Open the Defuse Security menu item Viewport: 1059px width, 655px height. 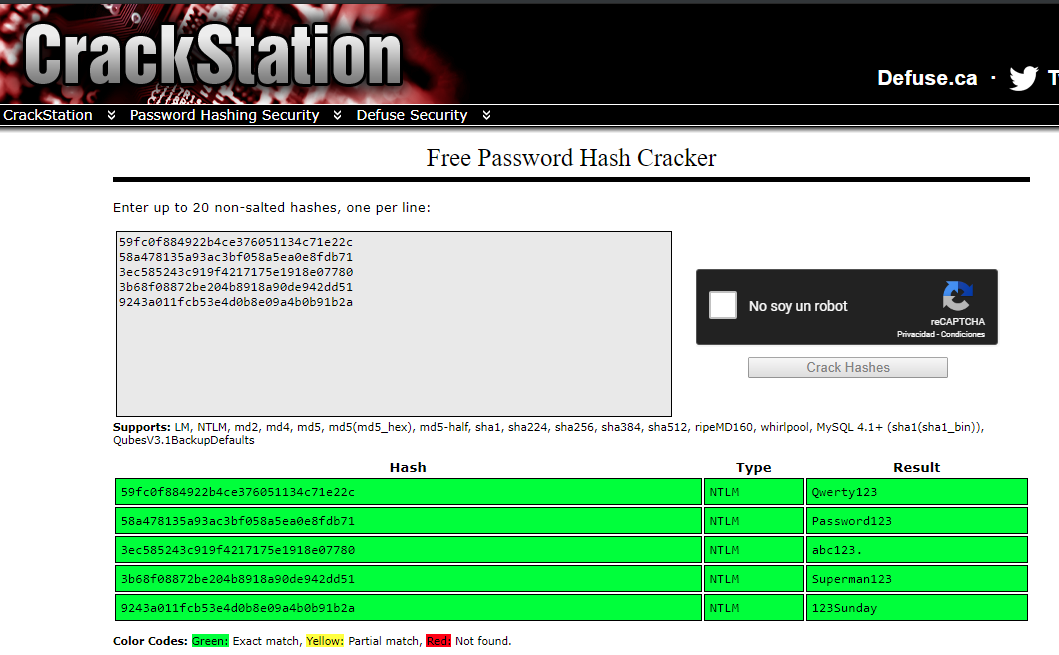click(x=411, y=115)
